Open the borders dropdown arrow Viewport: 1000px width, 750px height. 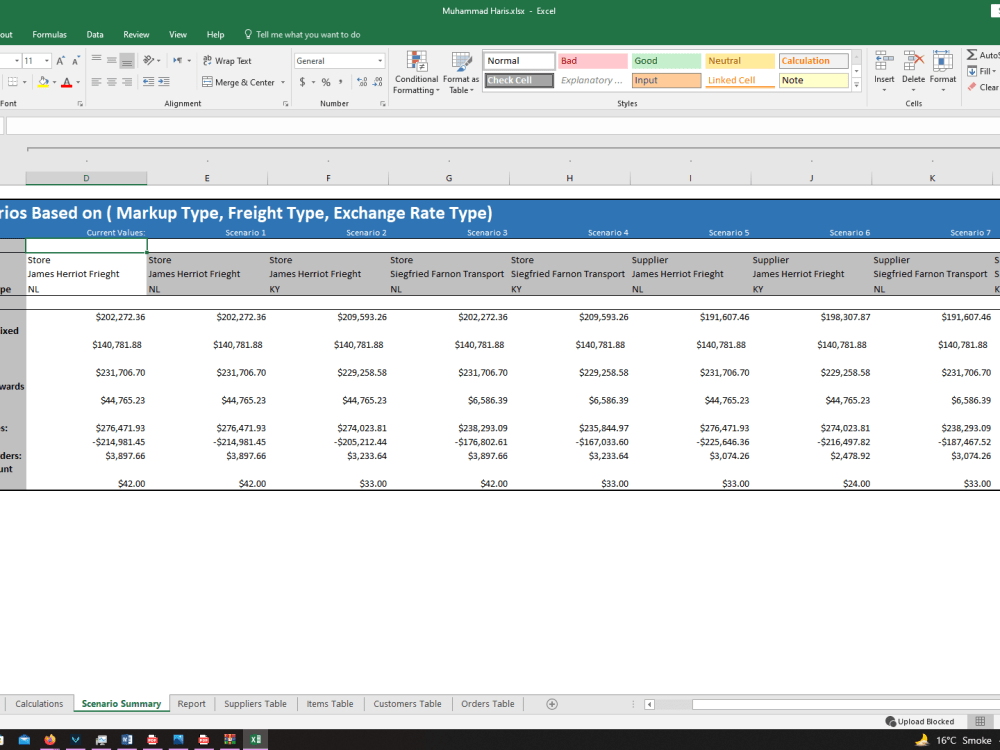tap(24, 82)
